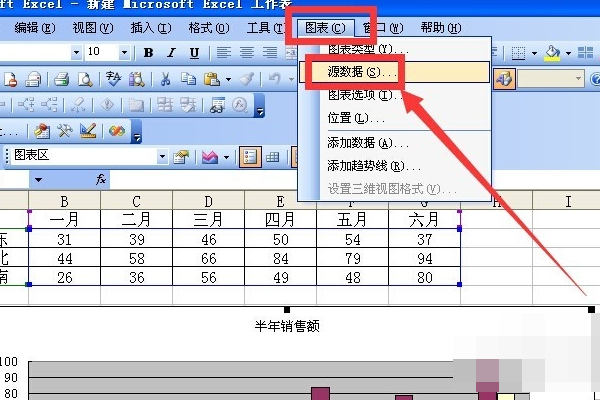
Task: Choose 图表选项(O)... menu item
Action: click(x=394, y=95)
